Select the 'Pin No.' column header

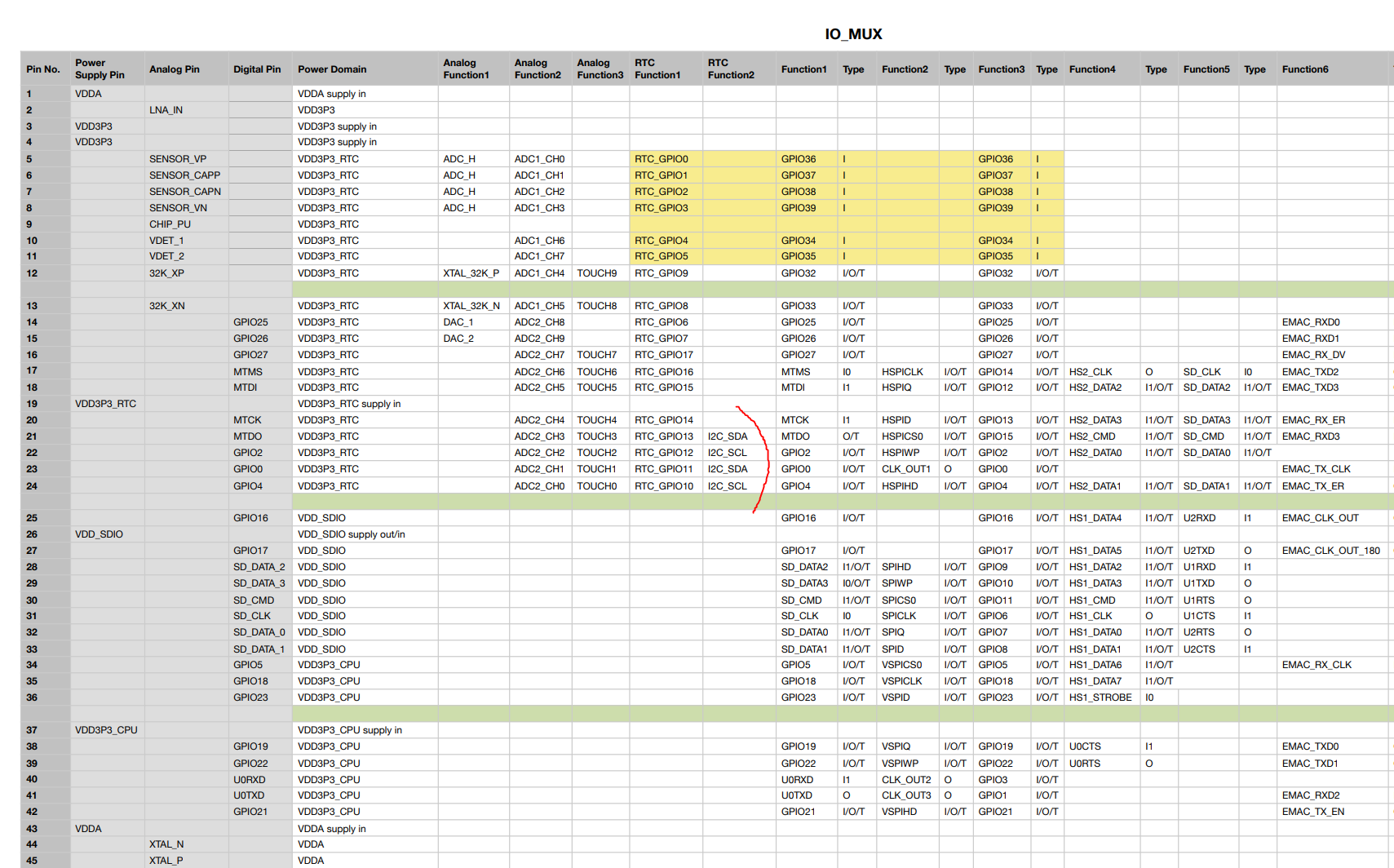click(x=43, y=69)
